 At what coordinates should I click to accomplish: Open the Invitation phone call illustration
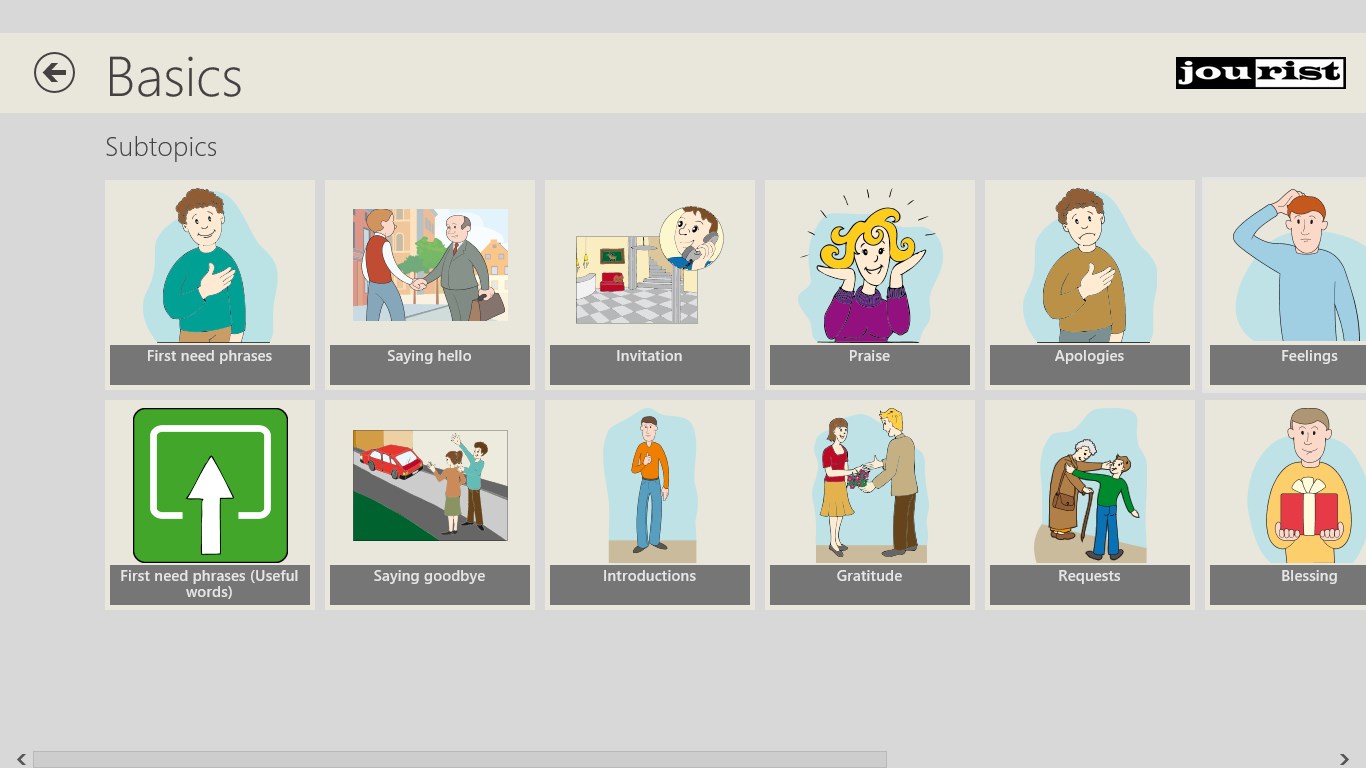650,265
